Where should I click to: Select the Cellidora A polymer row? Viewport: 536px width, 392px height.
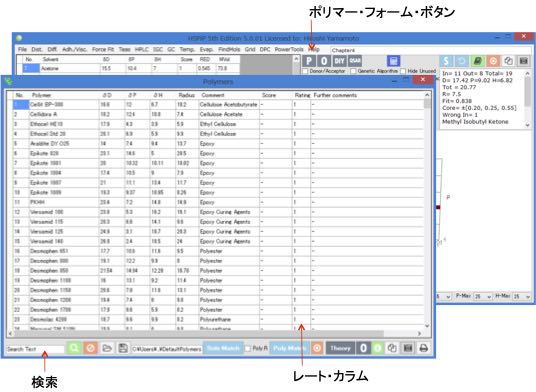219,114
